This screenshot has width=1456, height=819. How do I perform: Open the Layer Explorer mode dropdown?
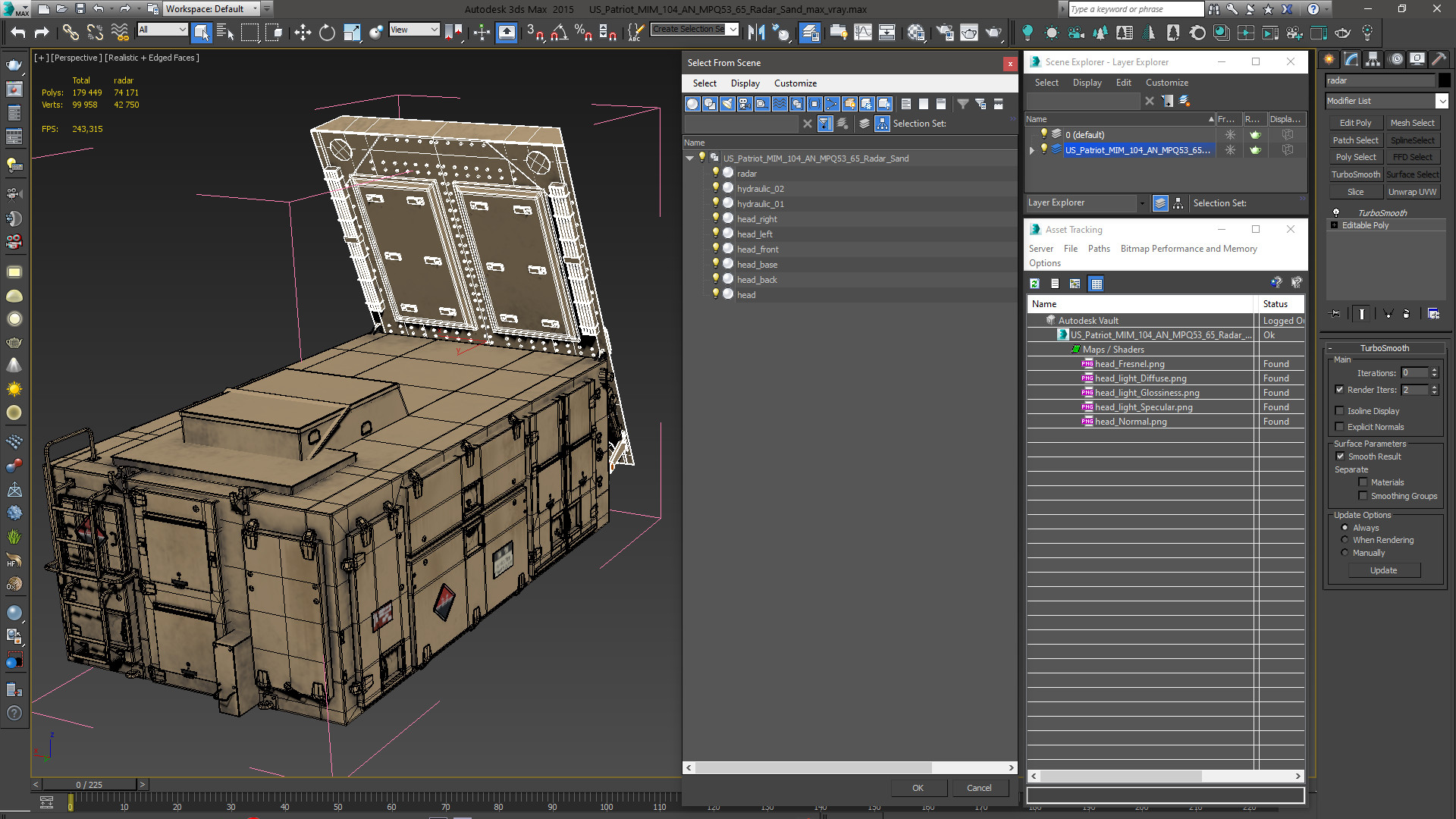[1141, 203]
